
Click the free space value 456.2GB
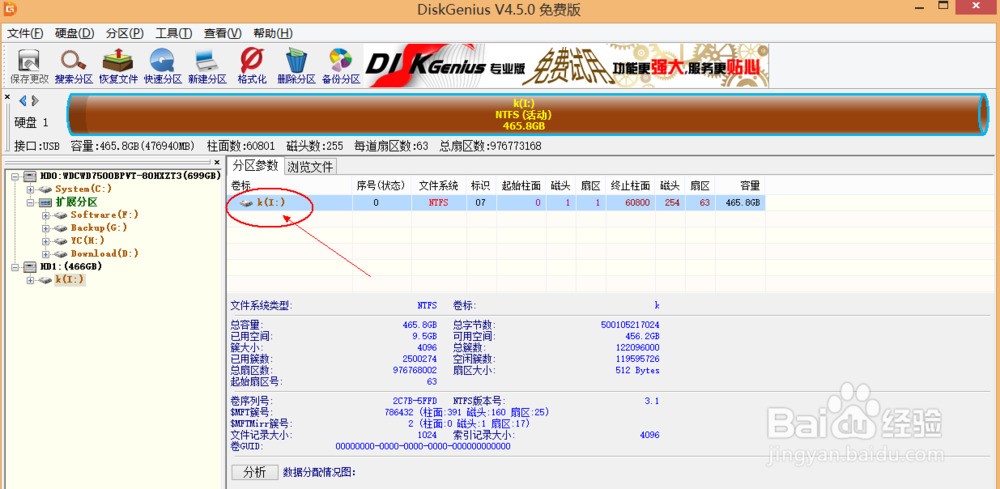(642, 336)
